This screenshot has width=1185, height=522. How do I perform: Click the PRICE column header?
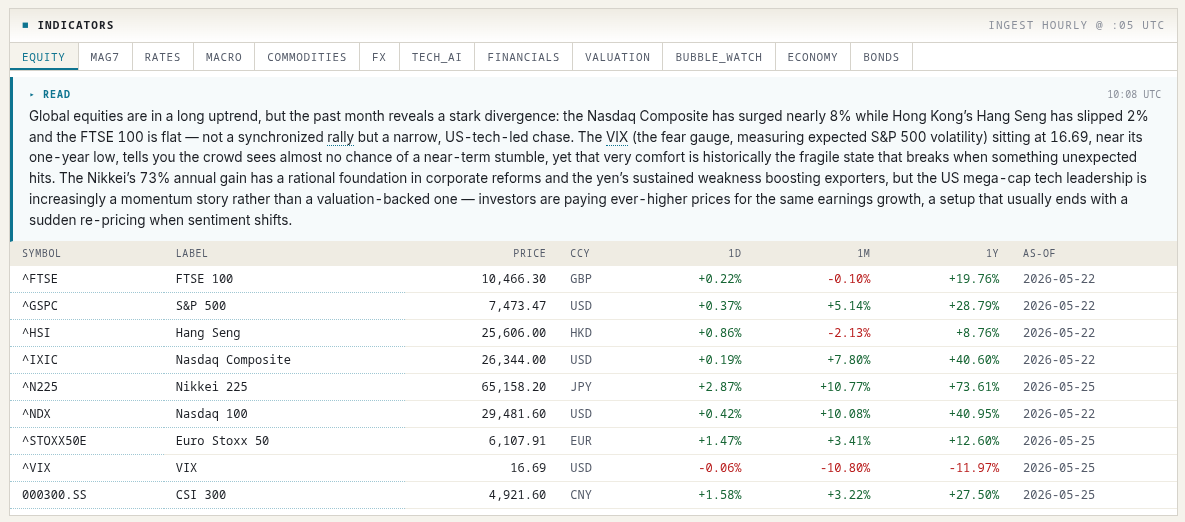pyautogui.click(x=529, y=254)
